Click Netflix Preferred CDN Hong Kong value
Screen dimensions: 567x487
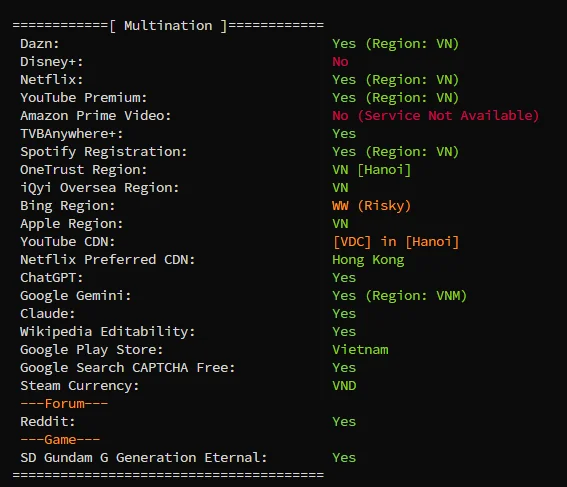368,260
